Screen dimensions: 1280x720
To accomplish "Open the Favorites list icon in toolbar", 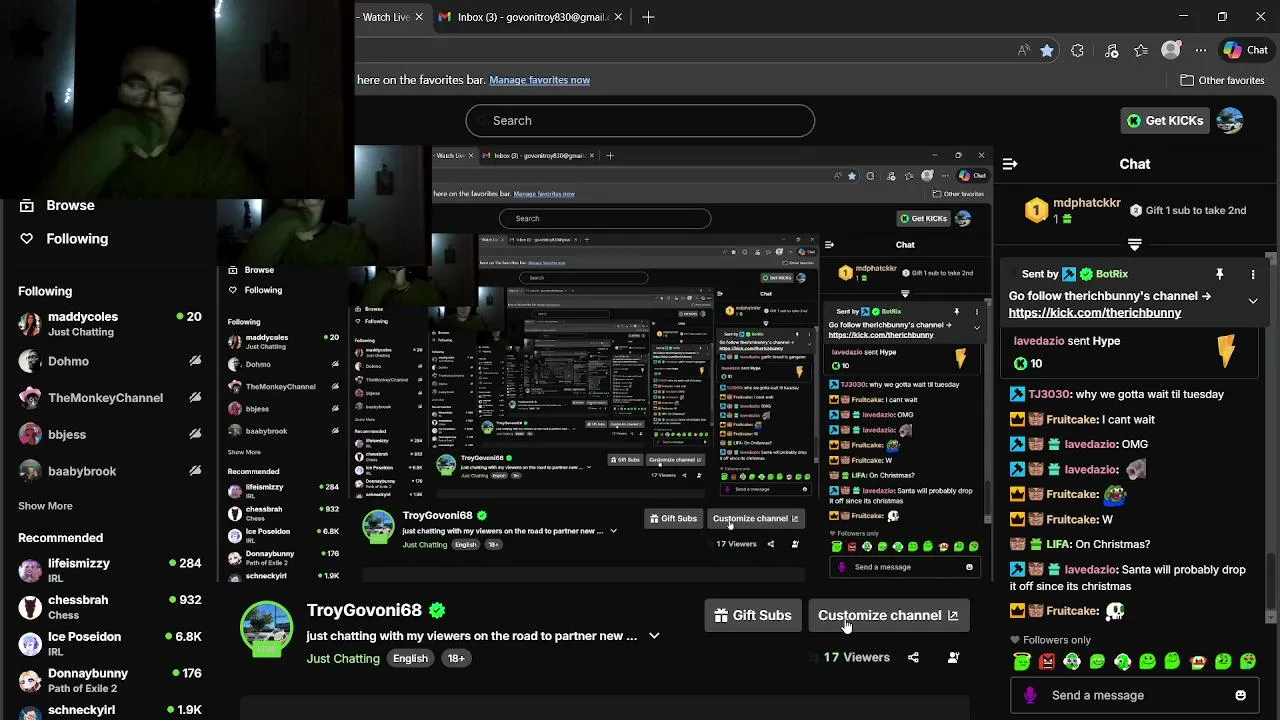I will pos(1141,50).
